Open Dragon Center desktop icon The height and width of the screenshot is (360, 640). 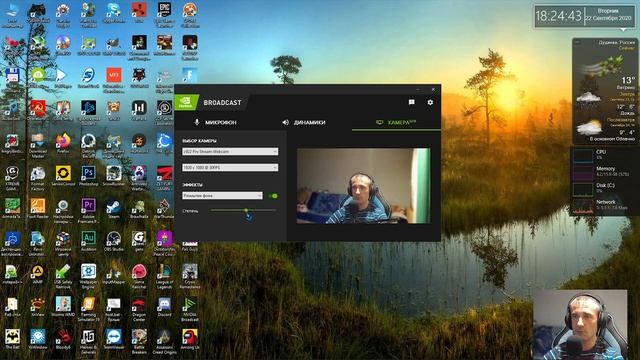pyautogui.click(x=139, y=309)
